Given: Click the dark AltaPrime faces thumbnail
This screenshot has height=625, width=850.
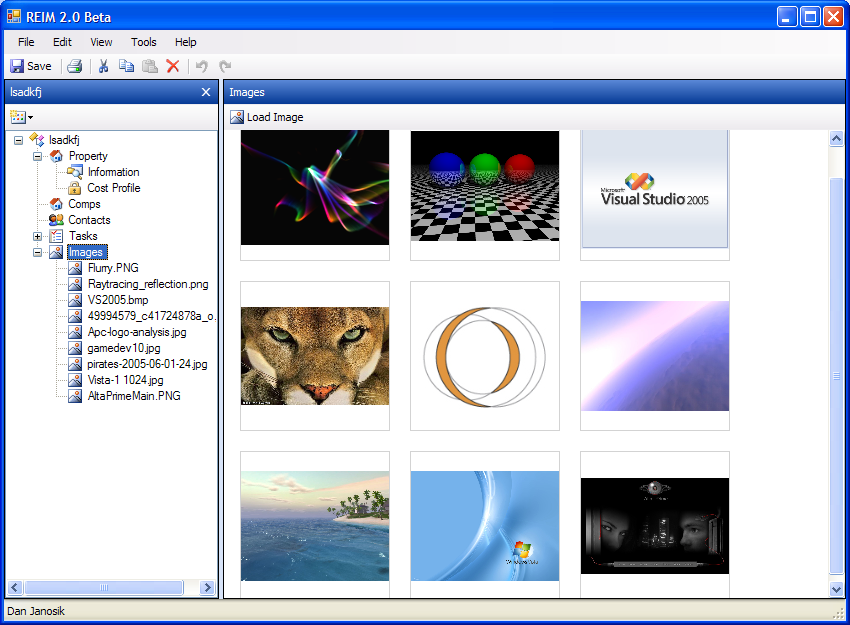Looking at the screenshot, I should [x=655, y=526].
